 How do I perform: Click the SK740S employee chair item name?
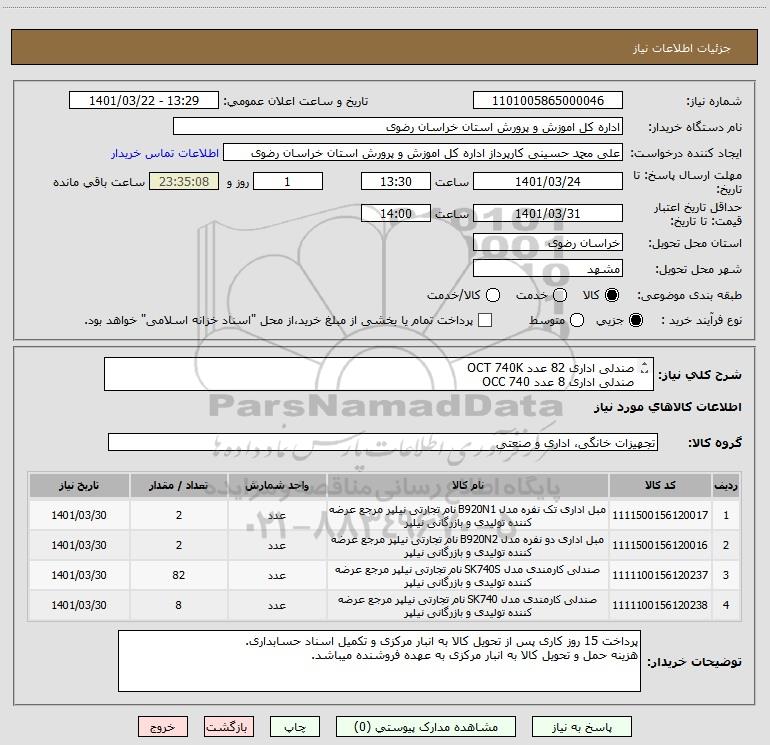pos(468,576)
